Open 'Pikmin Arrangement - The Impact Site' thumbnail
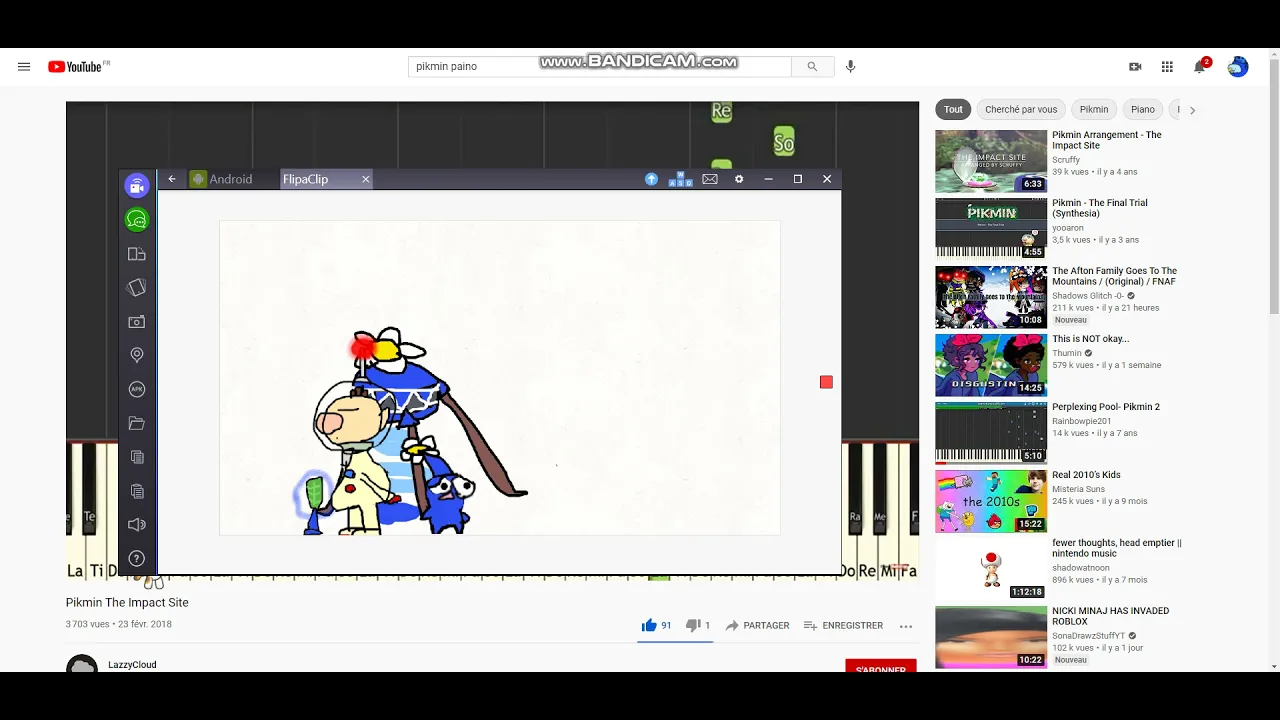 (x=991, y=161)
